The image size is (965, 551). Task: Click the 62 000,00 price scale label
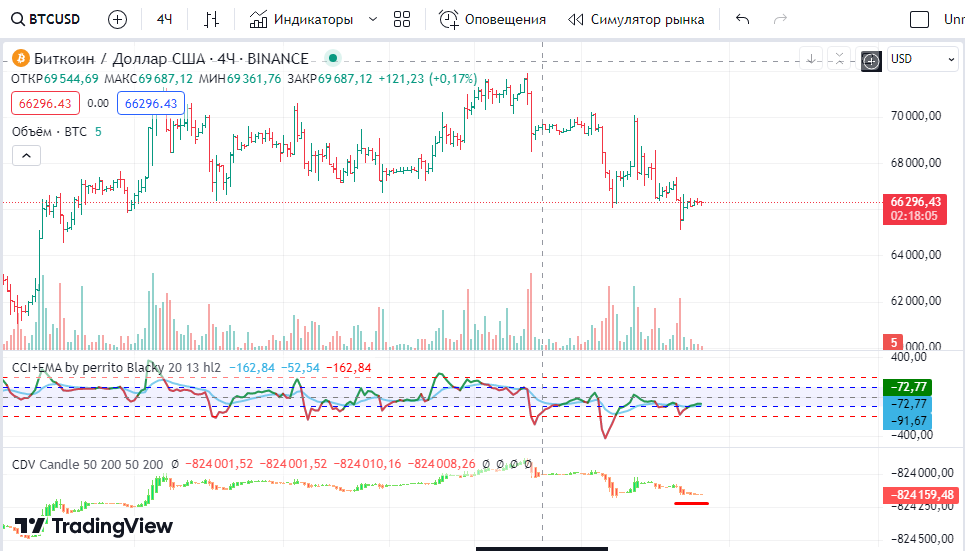[x=916, y=300]
